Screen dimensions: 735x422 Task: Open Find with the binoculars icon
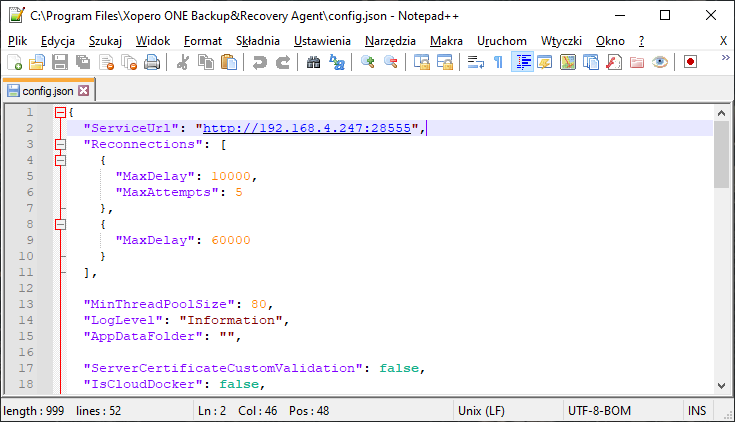pos(313,62)
